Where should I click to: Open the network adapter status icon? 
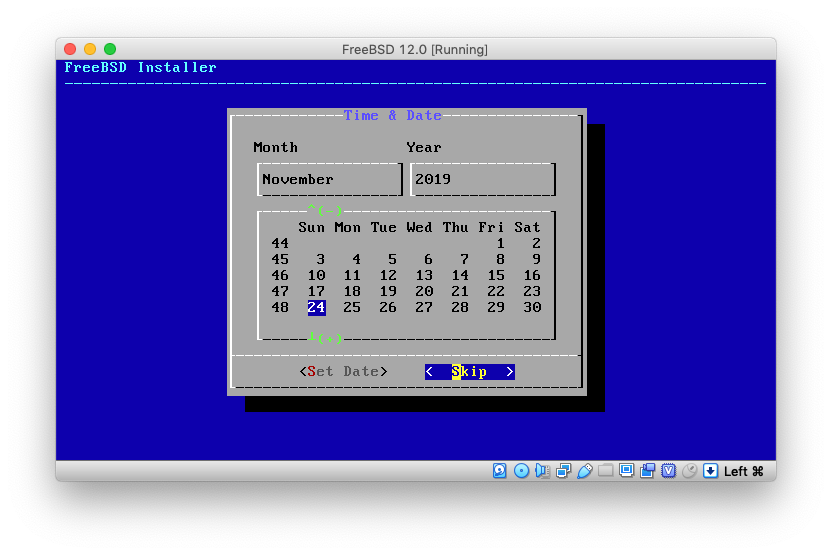(x=563, y=471)
